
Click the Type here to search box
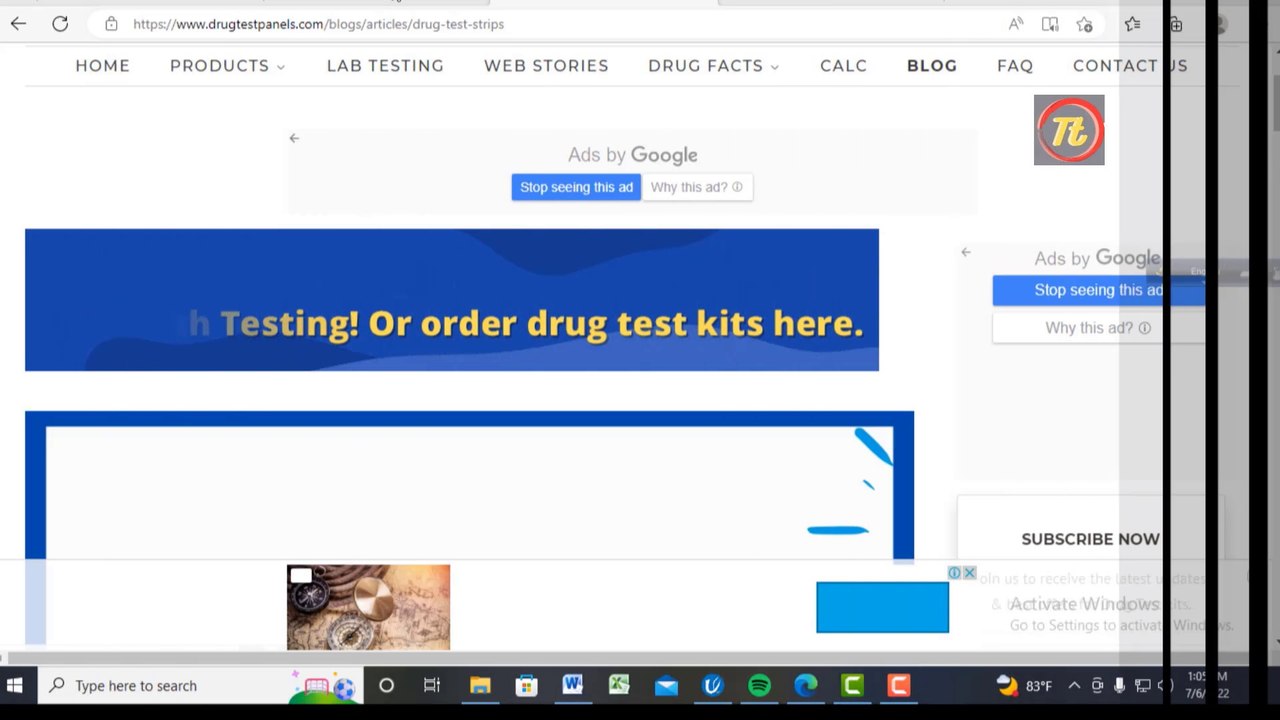200,686
